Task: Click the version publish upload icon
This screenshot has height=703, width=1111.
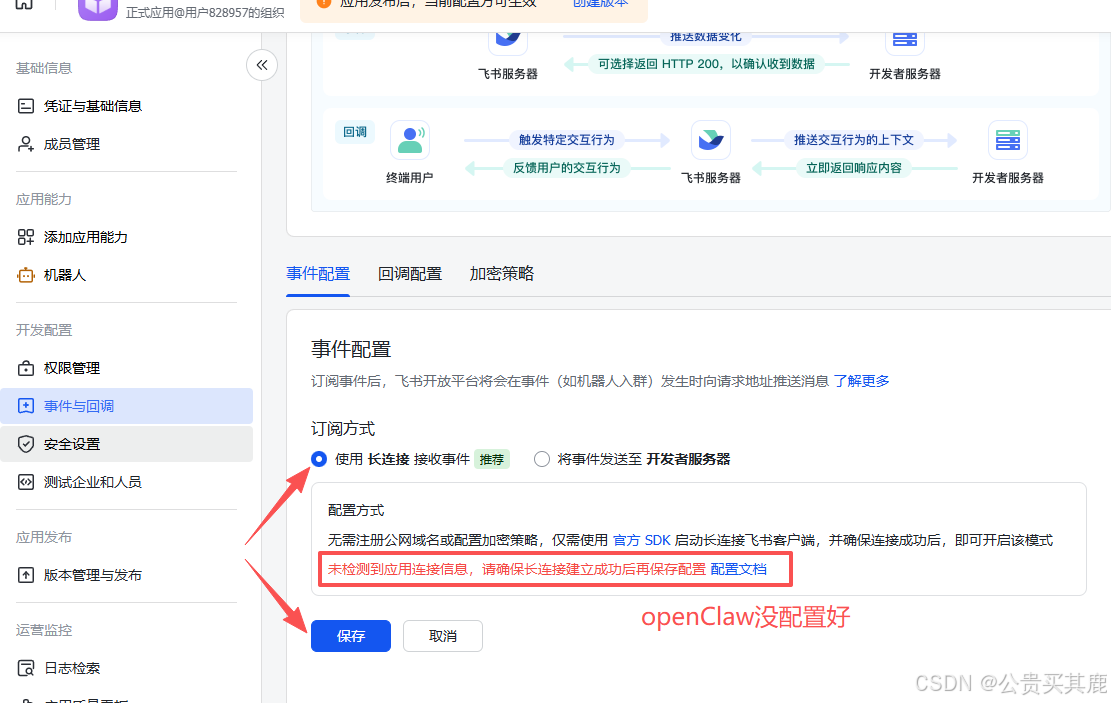Action: (x=26, y=575)
